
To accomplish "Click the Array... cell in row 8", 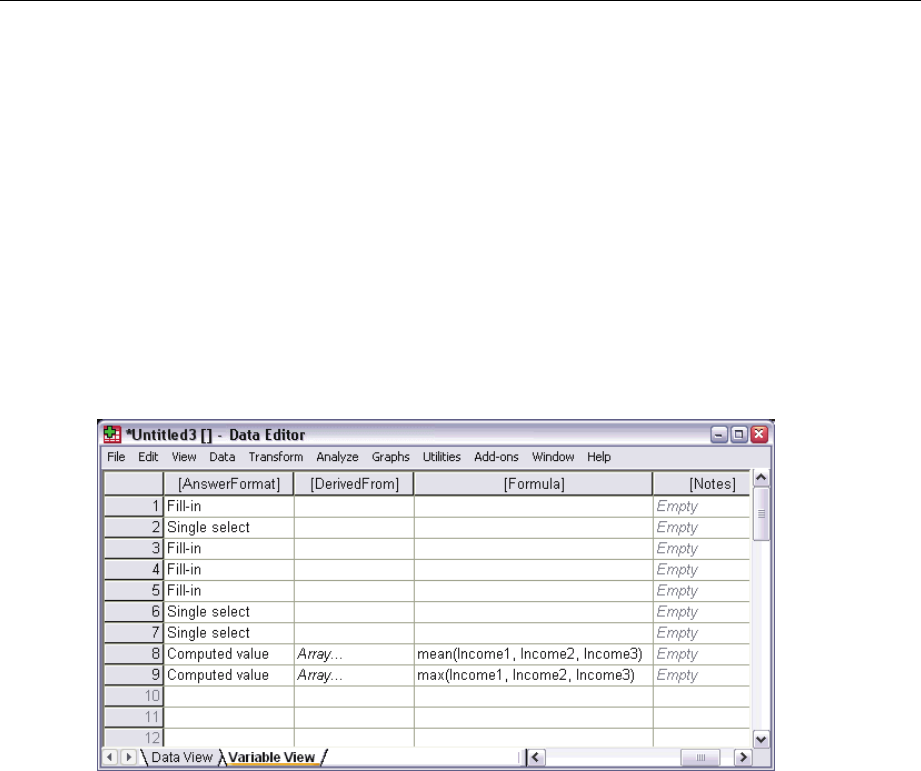I will [354, 654].
